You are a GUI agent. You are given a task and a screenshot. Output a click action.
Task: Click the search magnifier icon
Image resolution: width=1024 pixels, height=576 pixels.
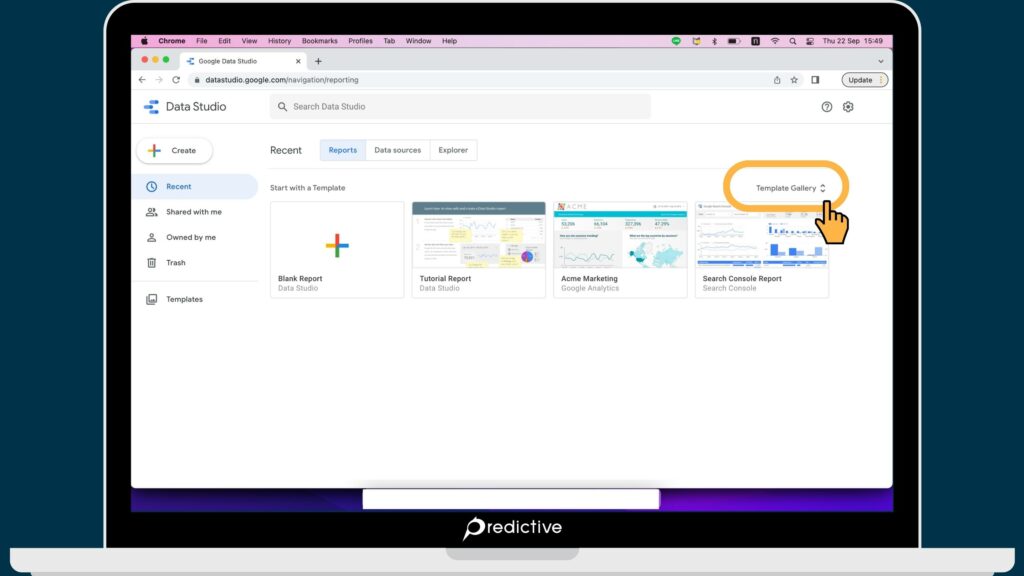pos(283,106)
